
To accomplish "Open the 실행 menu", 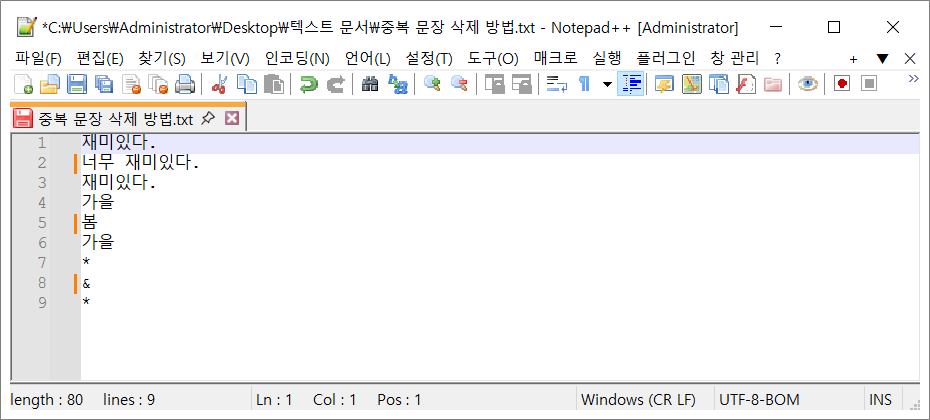I will tap(607, 58).
